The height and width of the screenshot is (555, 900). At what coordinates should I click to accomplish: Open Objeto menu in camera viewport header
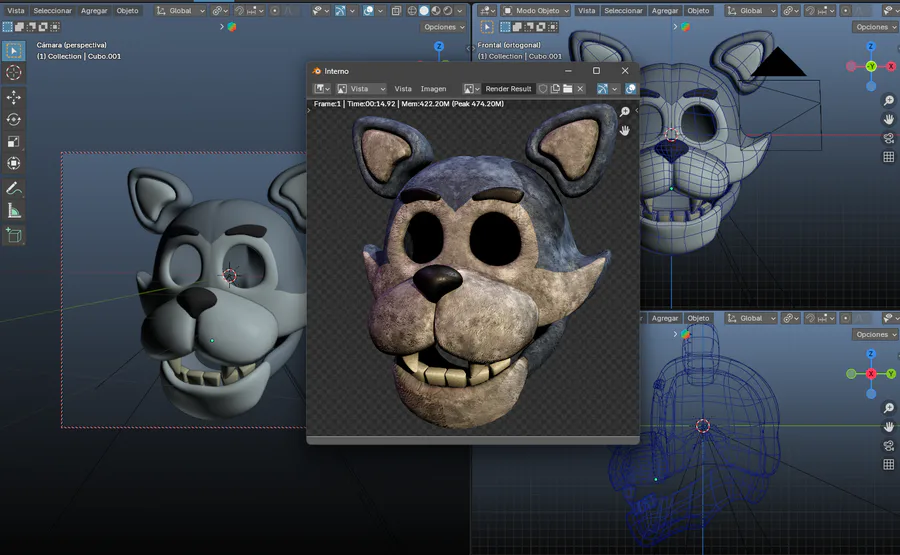[127, 10]
